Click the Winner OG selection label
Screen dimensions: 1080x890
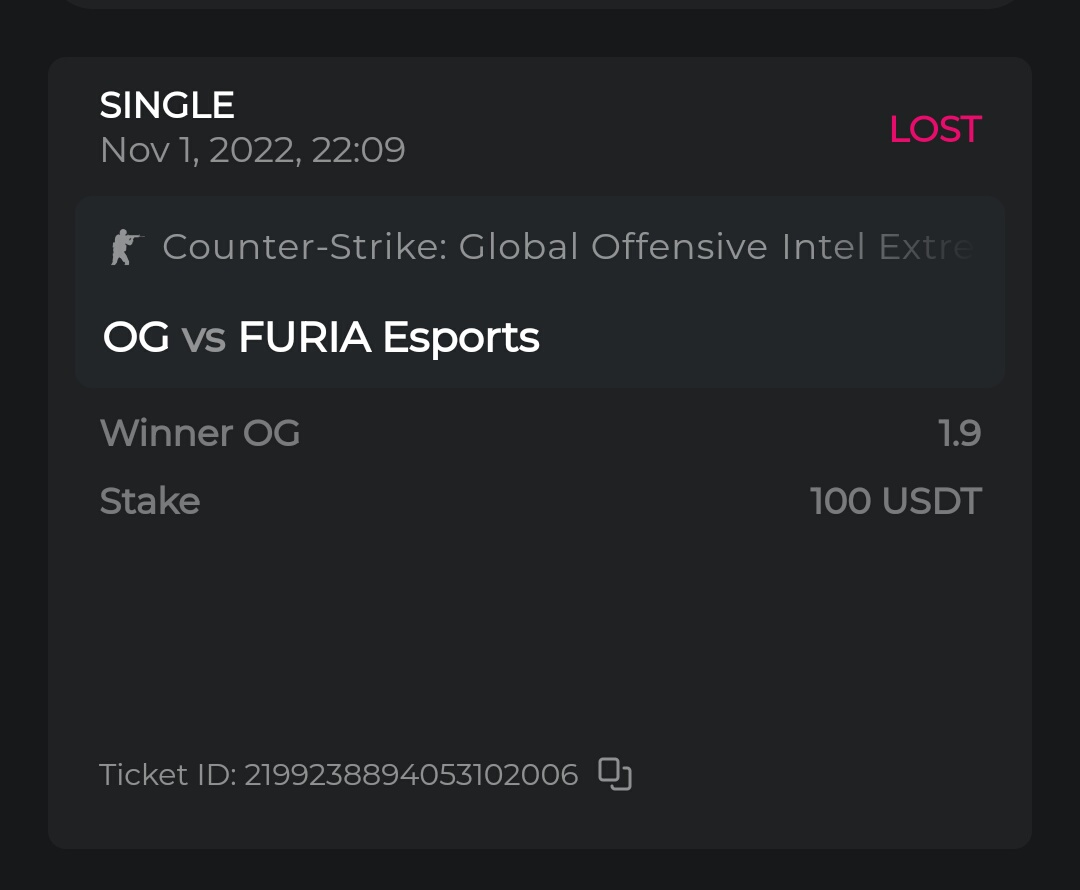pyautogui.click(x=200, y=433)
